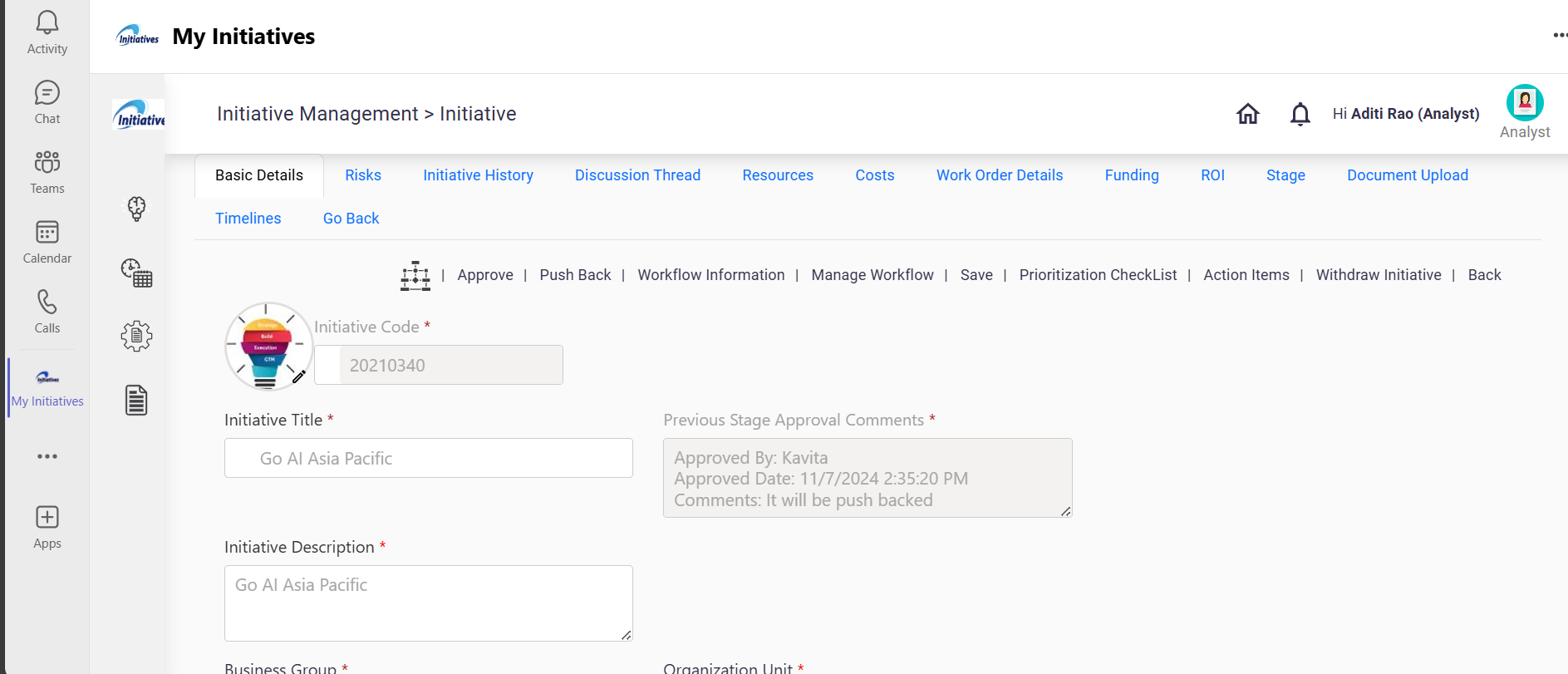
Task: Open the lightbulb ideas sidebar icon
Action: pyautogui.click(x=137, y=209)
